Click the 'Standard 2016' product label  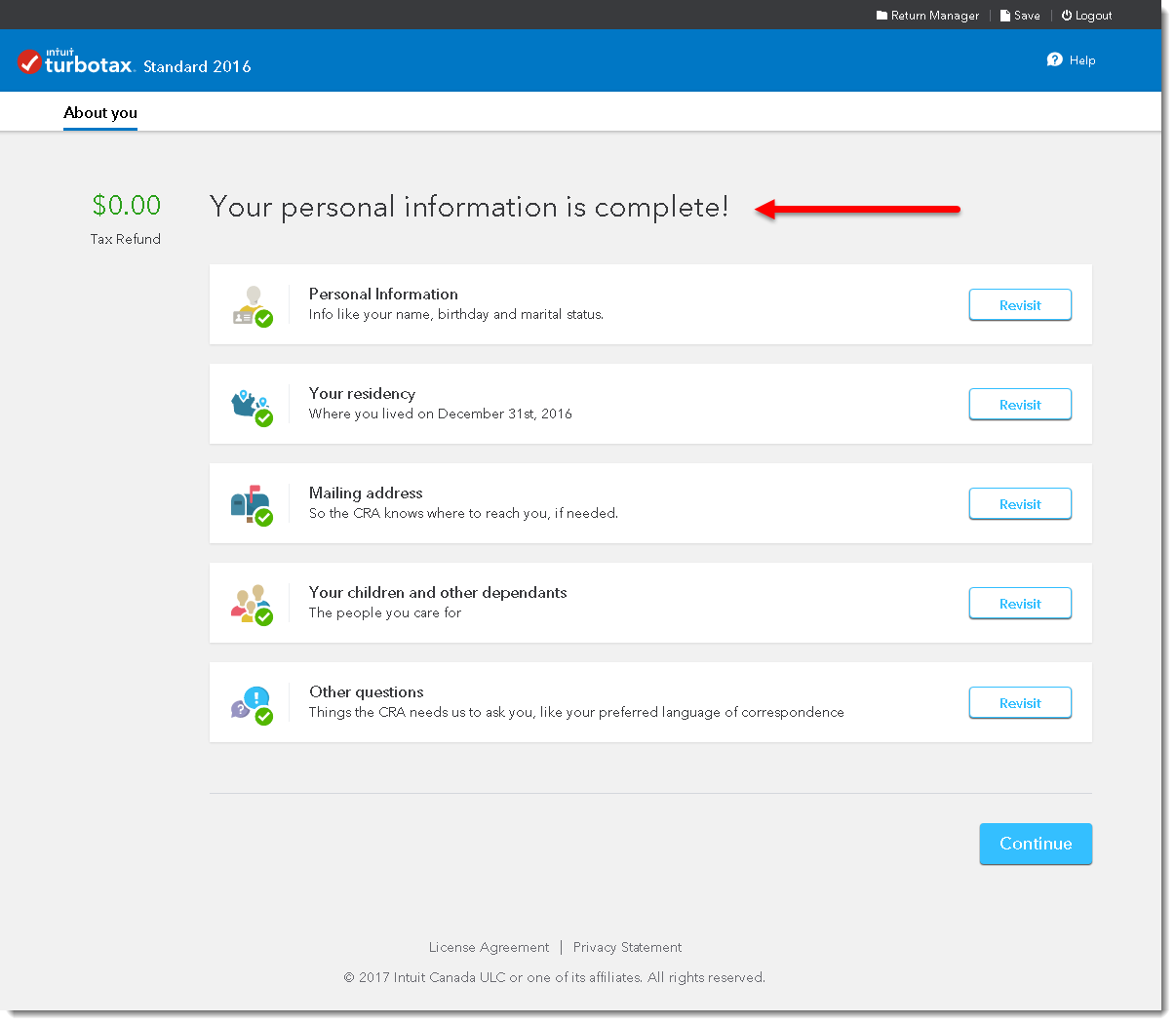tap(197, 66)
